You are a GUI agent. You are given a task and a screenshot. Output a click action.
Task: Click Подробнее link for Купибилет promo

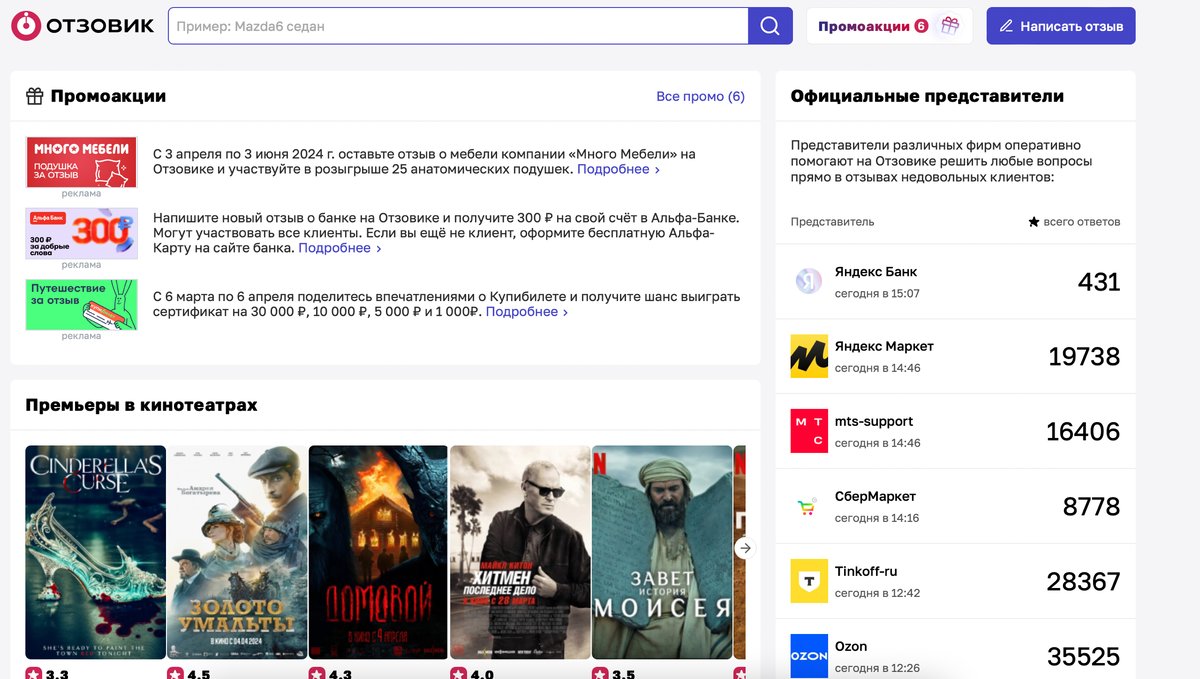coord(527,312)
